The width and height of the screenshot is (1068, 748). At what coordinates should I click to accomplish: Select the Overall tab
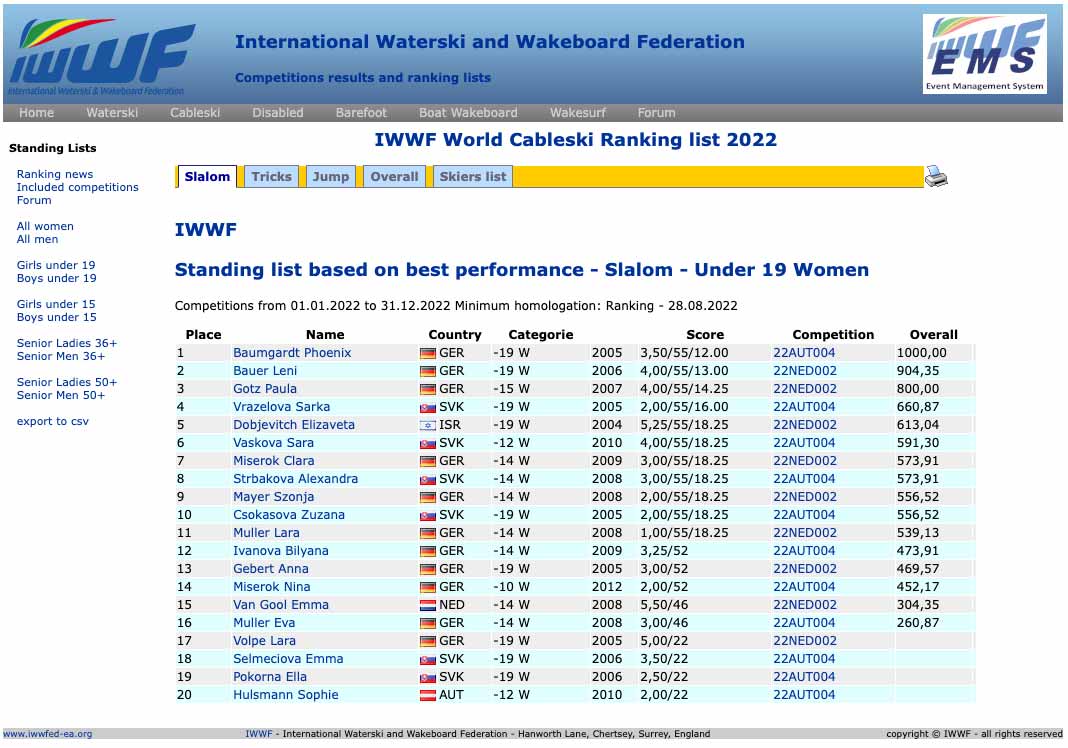(394, 177)
